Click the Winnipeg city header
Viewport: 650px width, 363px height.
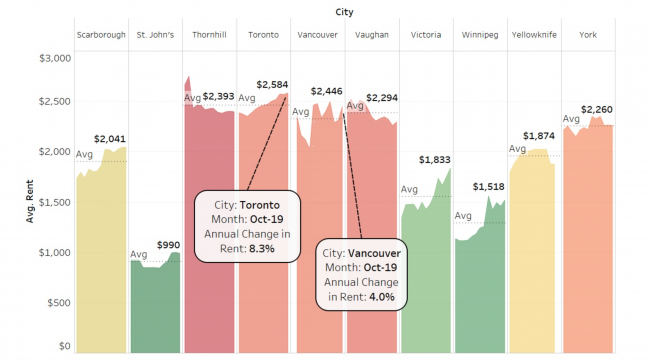point(480,35)
